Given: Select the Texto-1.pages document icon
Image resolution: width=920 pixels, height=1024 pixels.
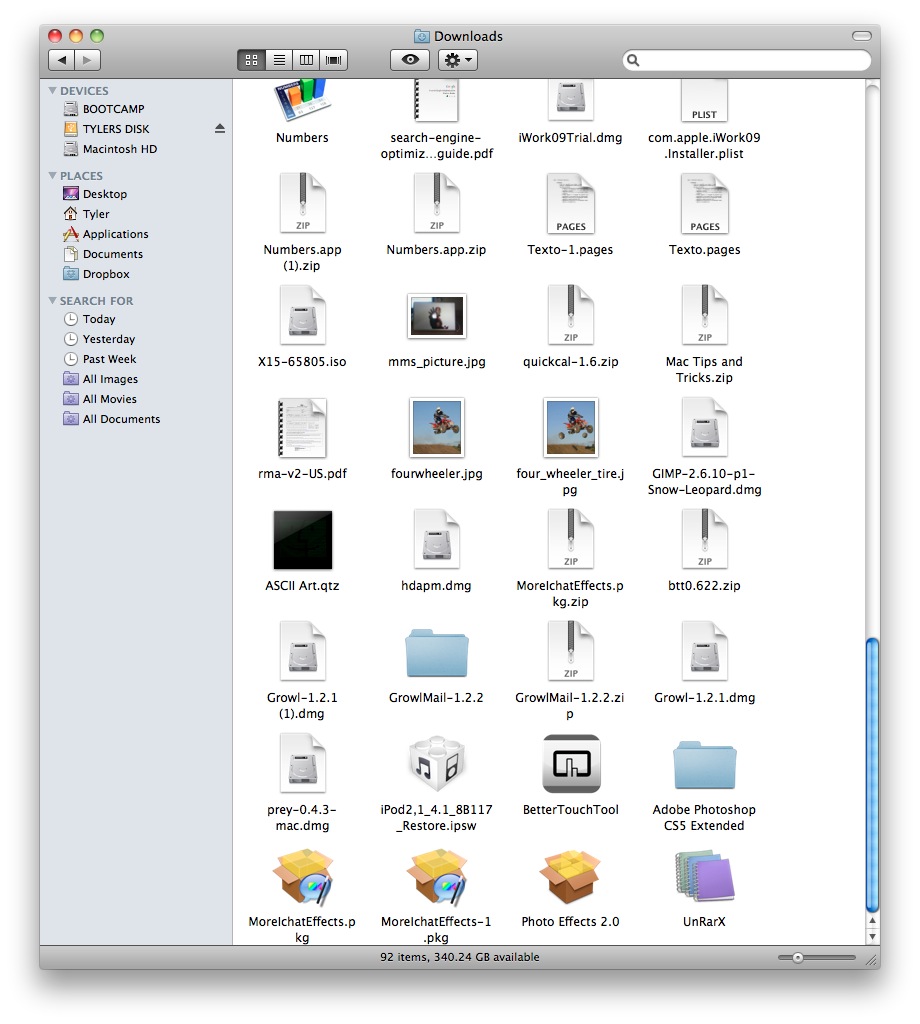Looking at the screenshot, I should [571, 203].
